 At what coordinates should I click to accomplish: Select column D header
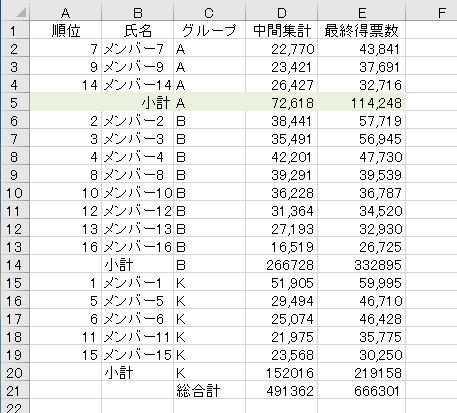(x=281, y=13)
